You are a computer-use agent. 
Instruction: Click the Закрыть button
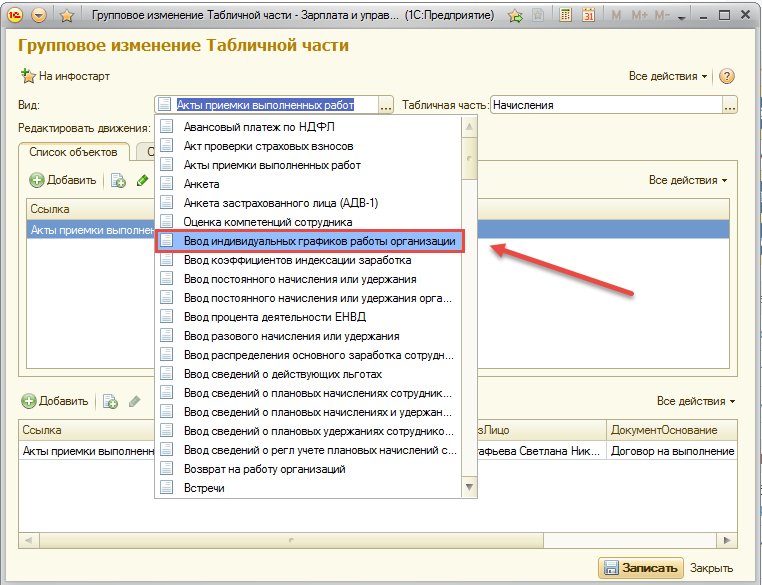click(x=711, y=568)
